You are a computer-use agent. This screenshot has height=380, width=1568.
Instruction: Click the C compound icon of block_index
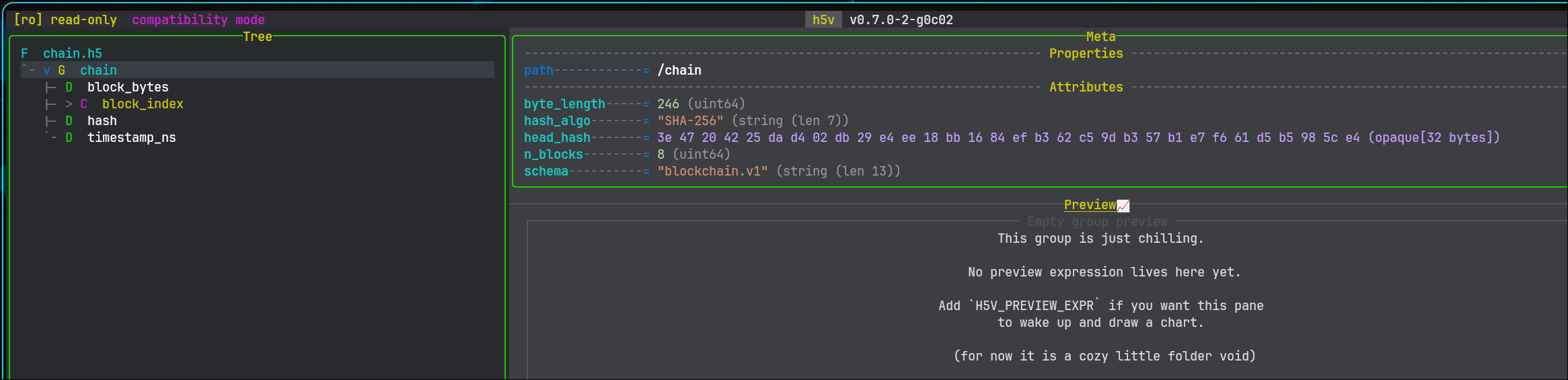[83, 104]
